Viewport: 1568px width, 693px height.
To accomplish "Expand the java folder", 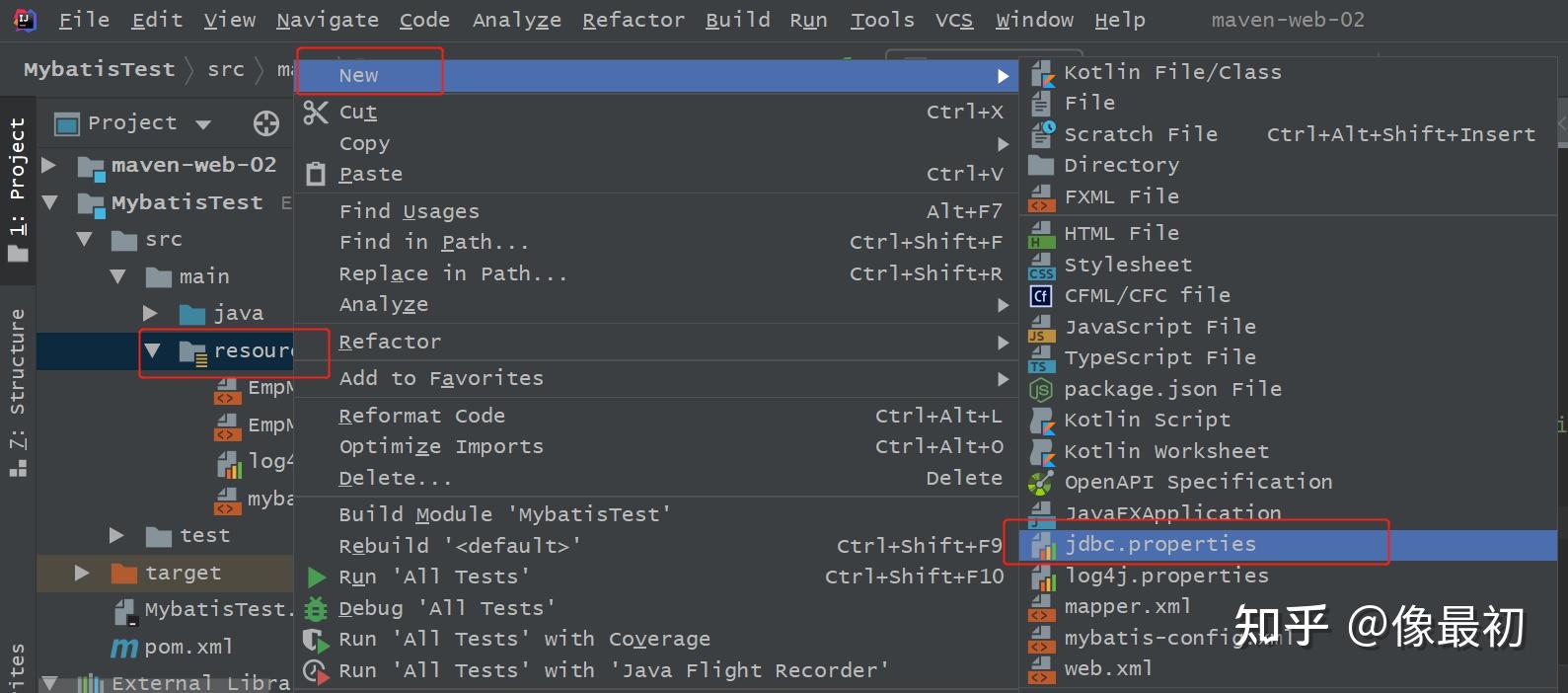I will (x=150, y=313).
